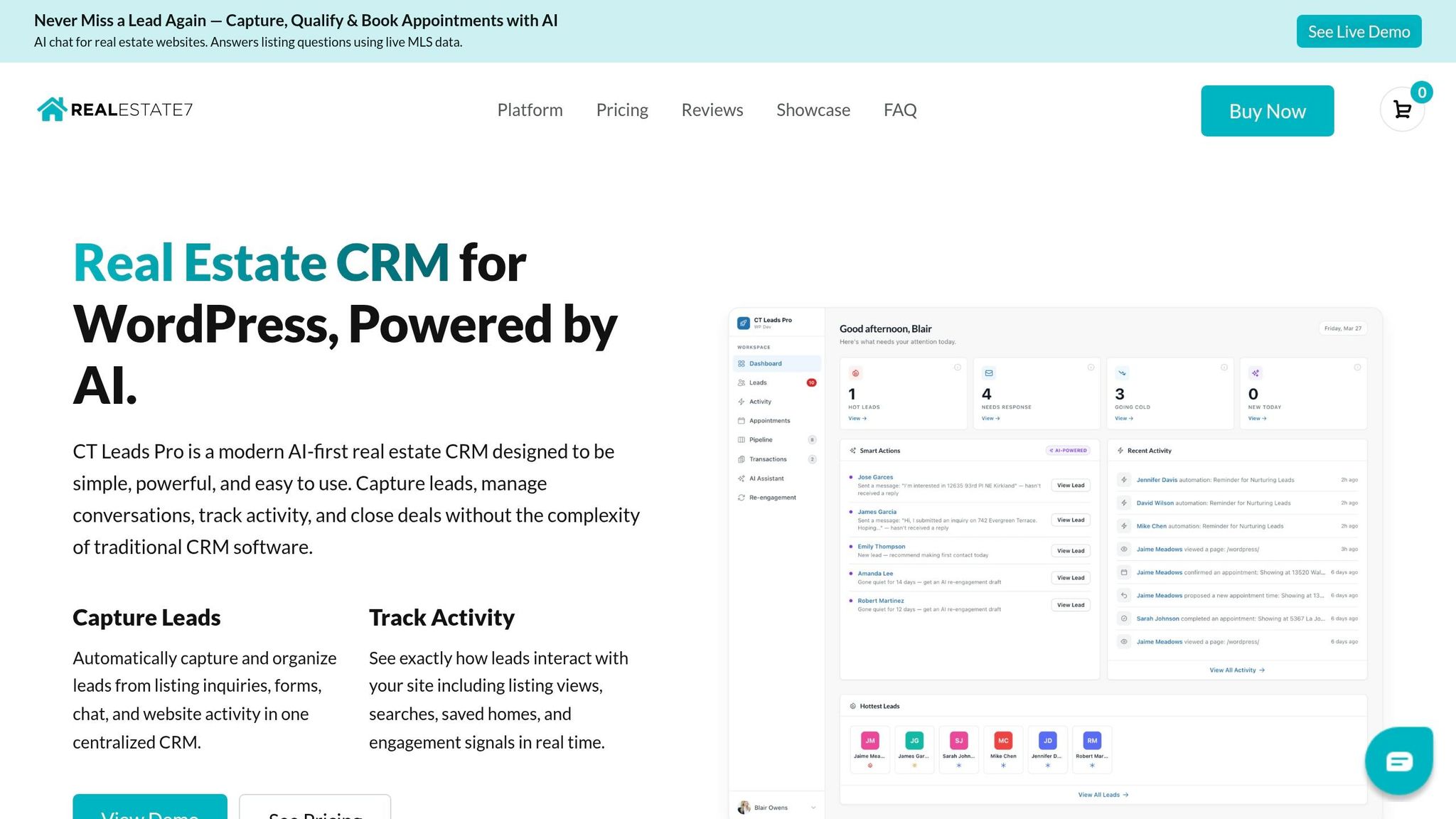
Task: Click View link under Hot Leads
Action: coord(857,419)
